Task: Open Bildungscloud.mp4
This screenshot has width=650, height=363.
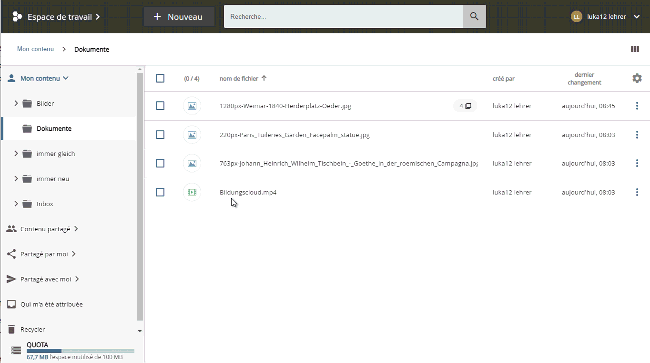Action: click(248, 192)
